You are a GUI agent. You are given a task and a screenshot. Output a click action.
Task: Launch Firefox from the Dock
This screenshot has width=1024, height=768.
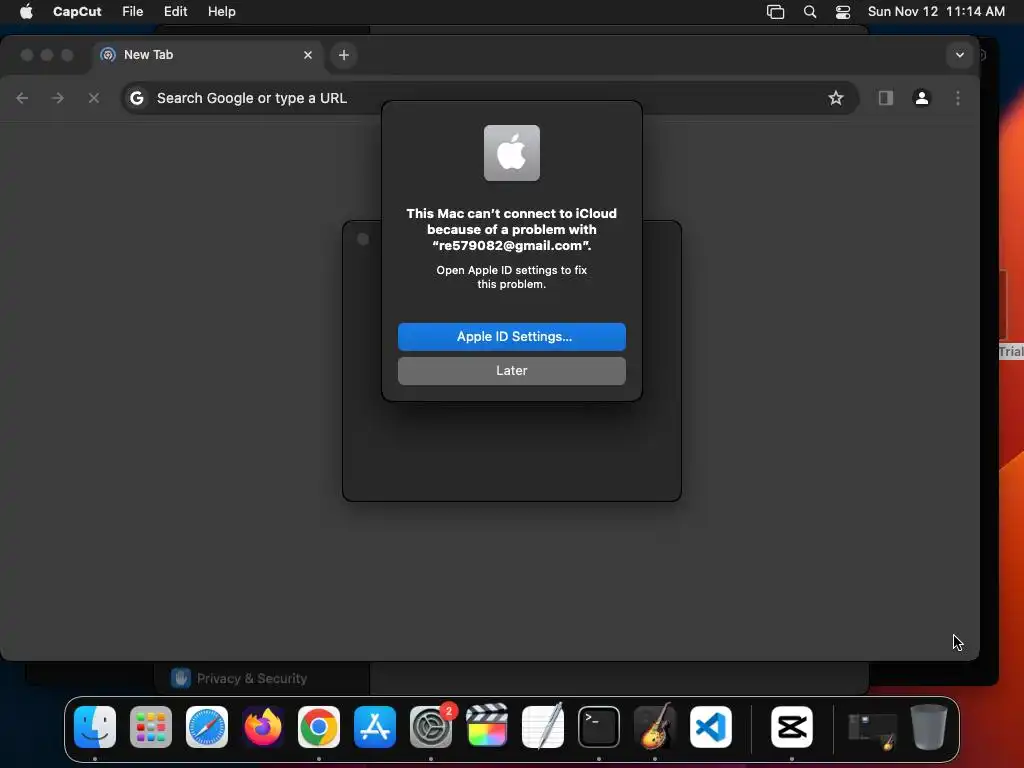tap(263, 727)
